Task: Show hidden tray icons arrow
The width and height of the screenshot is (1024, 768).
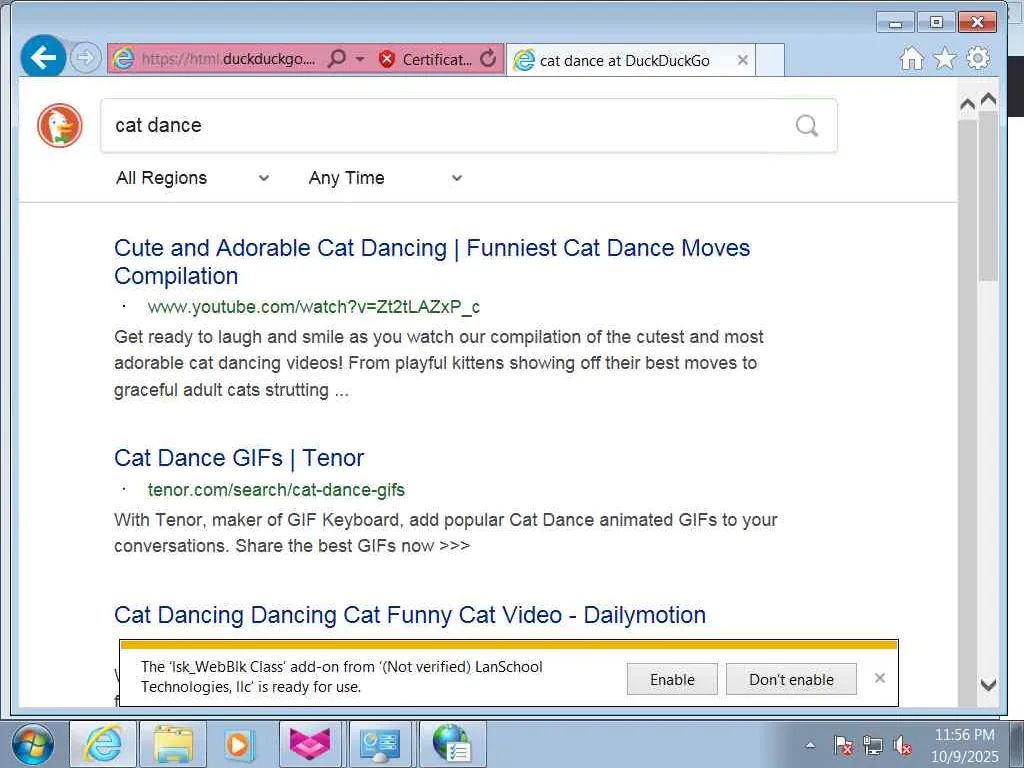Action: 810,744
